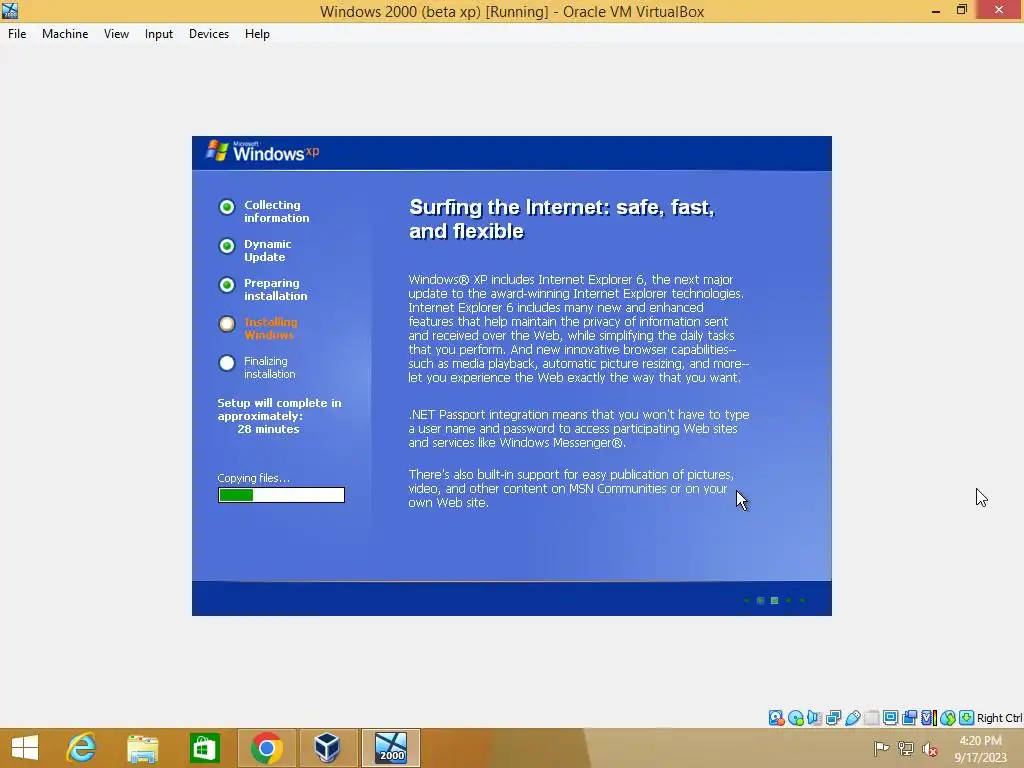The width and height of the screenshot is (1024, 768).
Task: Click the USB devices status icon
Action: 852,718
